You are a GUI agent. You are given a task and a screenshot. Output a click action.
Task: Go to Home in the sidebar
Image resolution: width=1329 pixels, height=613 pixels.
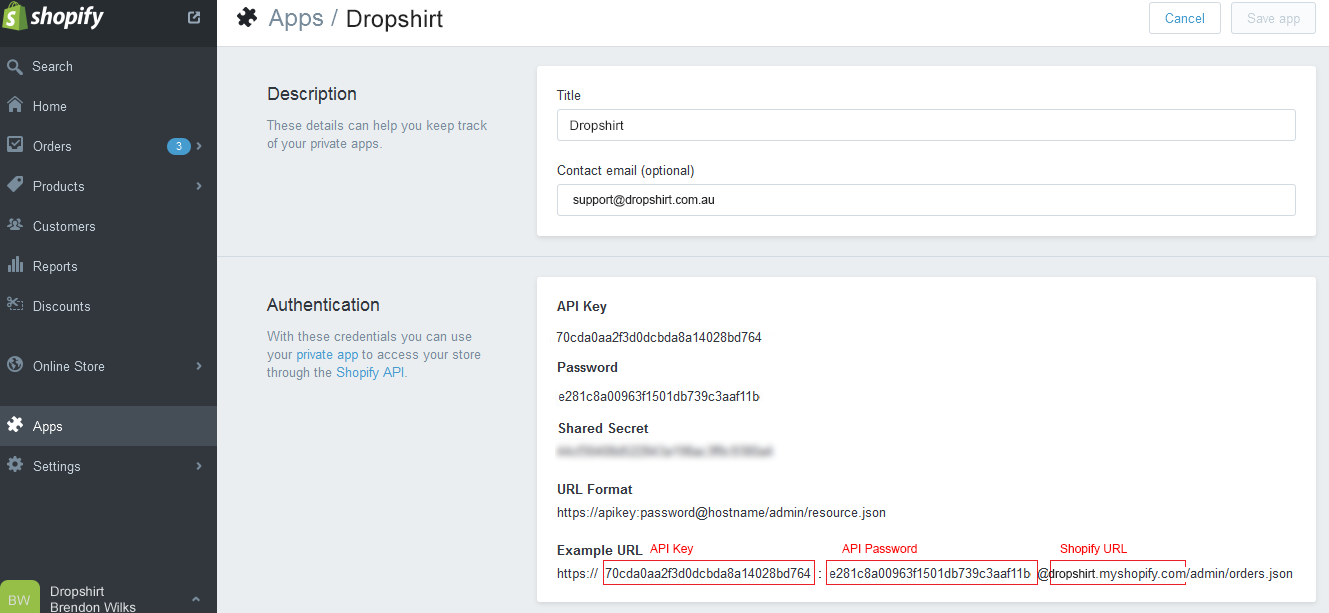coord(108,106)
